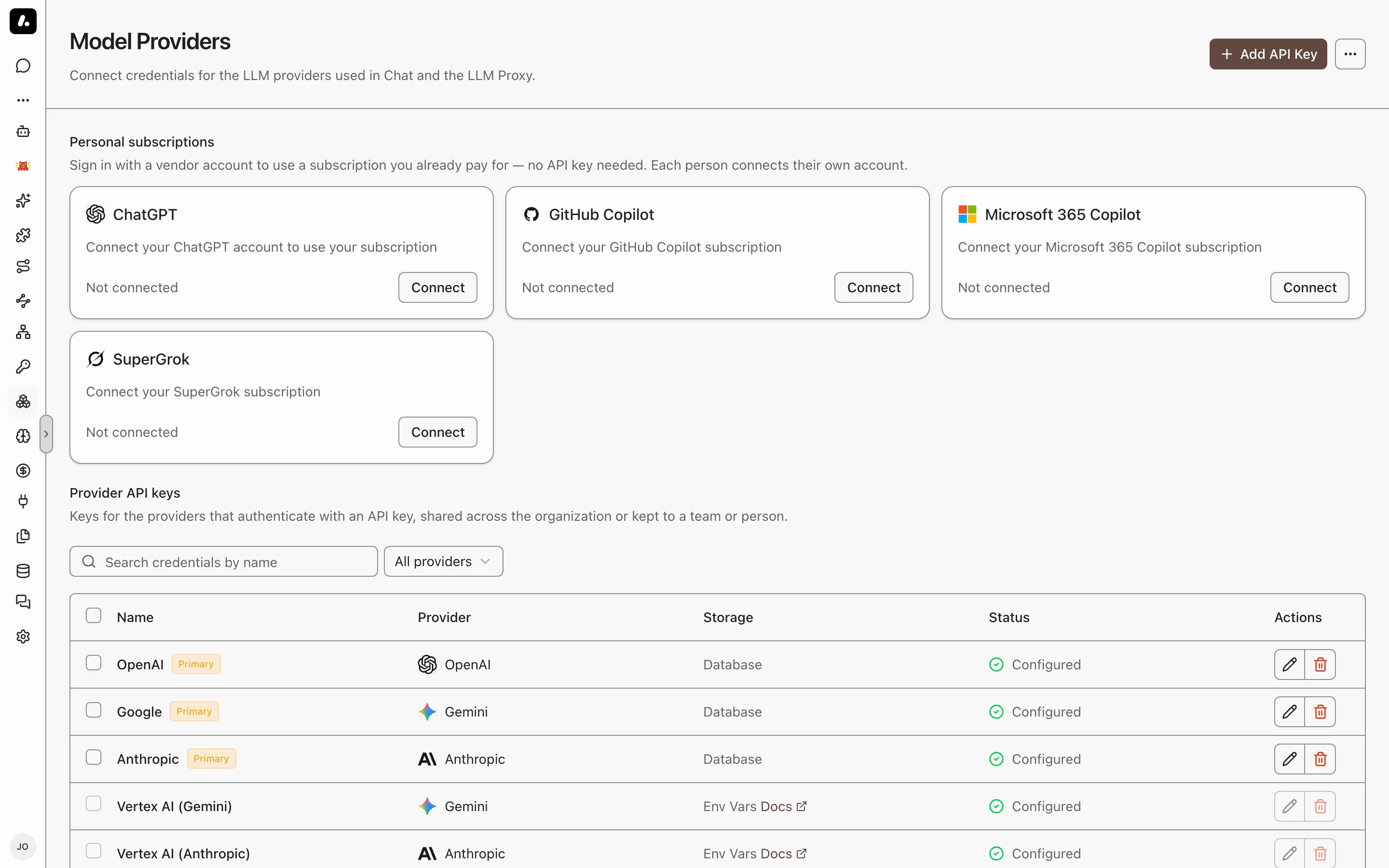The height and width of the screenshot is (868, 1389).
Task: Open the puzzle piece icon in sidebar
Action: tap(23, 235)
